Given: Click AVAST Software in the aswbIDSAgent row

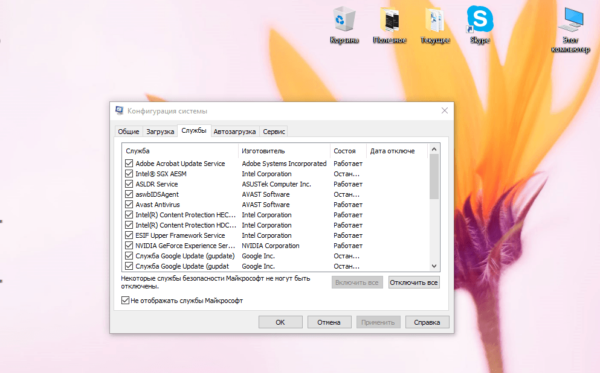Looking at the screenshot, I should pyautogui.click(x=266, y=194).
